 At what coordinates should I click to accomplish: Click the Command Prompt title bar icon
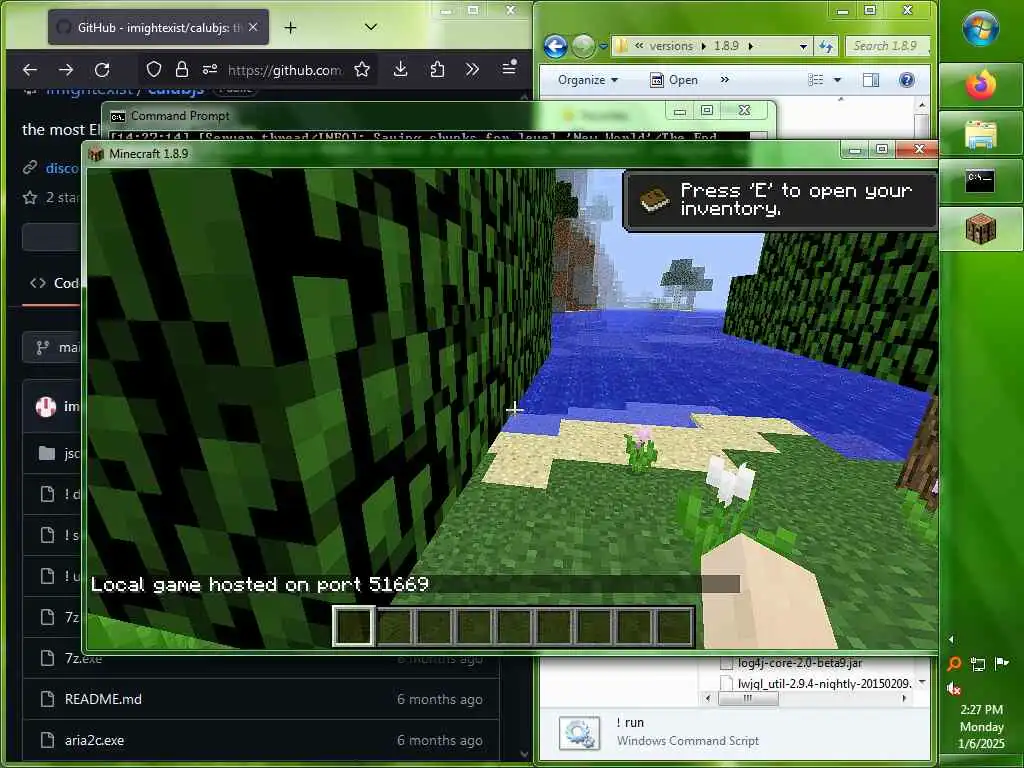click(118, 116)
